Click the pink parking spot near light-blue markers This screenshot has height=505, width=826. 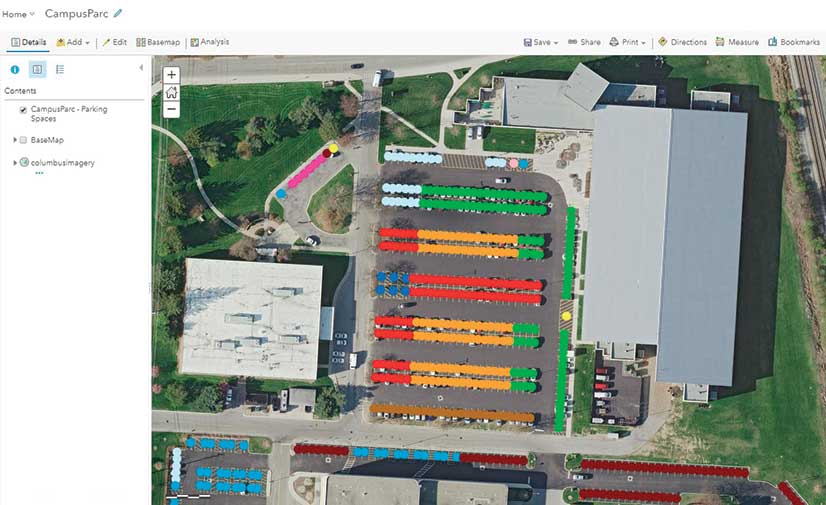coord(513,164)
